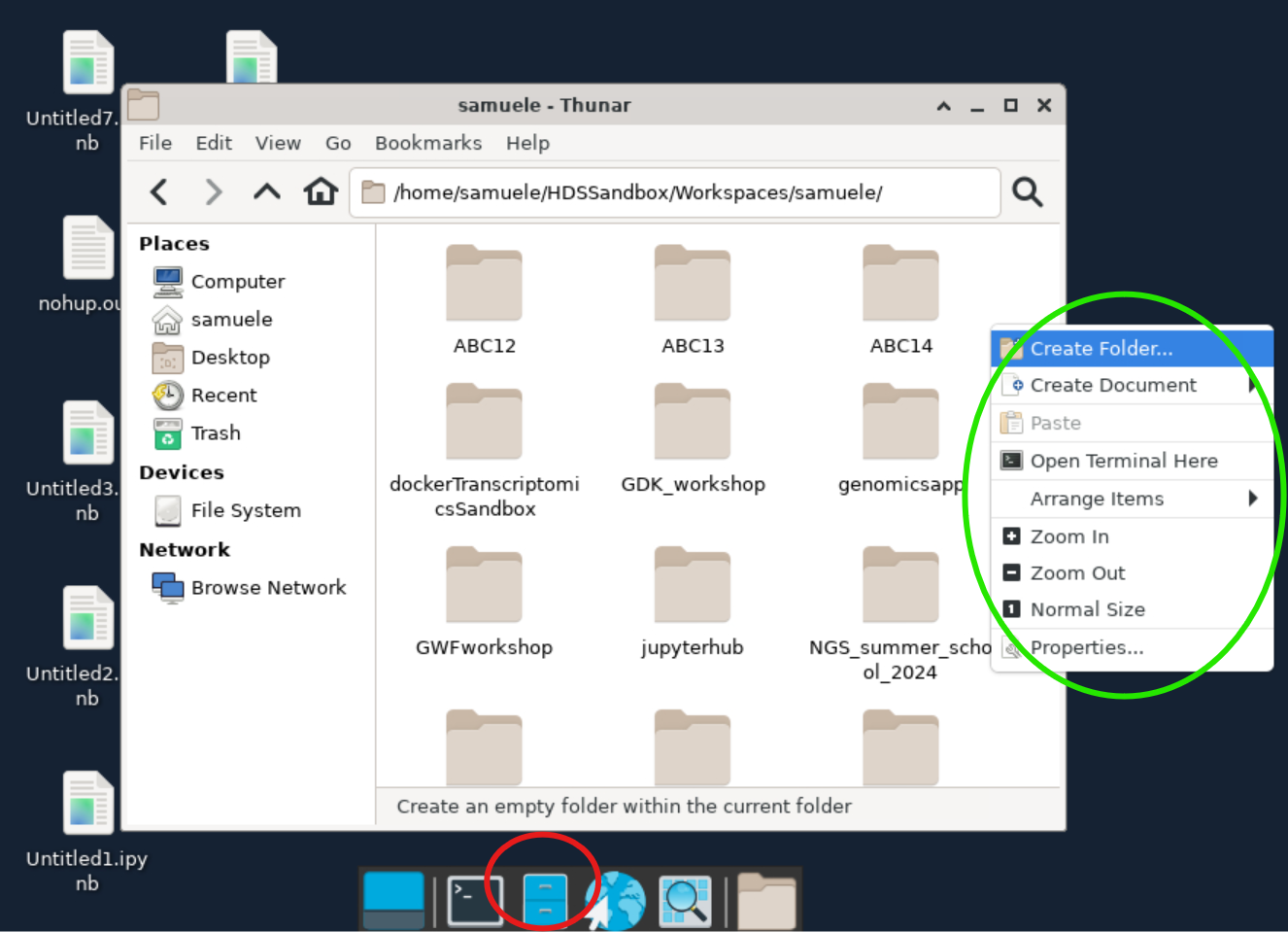Choose Create Folder... in context menu
Viewport: 1288px width, 932px height.
pos(1101,349)
